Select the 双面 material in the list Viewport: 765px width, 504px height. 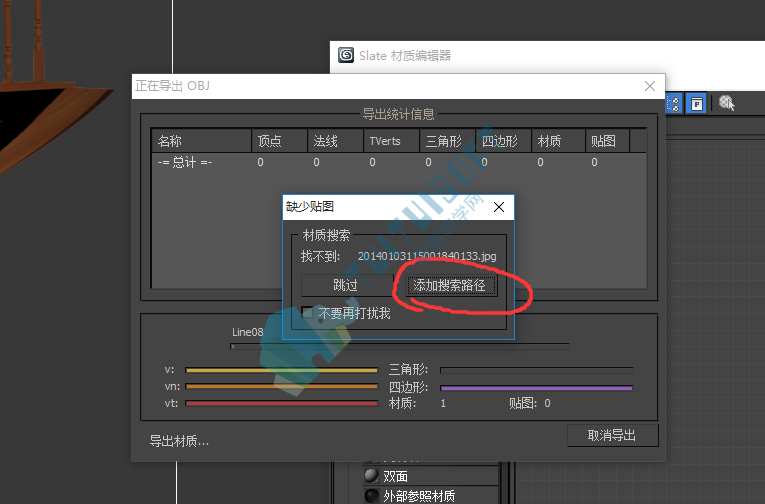point(431,476)
